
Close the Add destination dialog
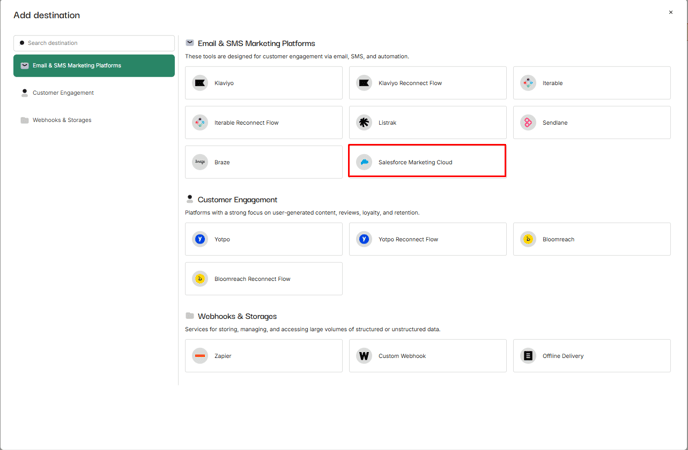[x=671, y=13]
